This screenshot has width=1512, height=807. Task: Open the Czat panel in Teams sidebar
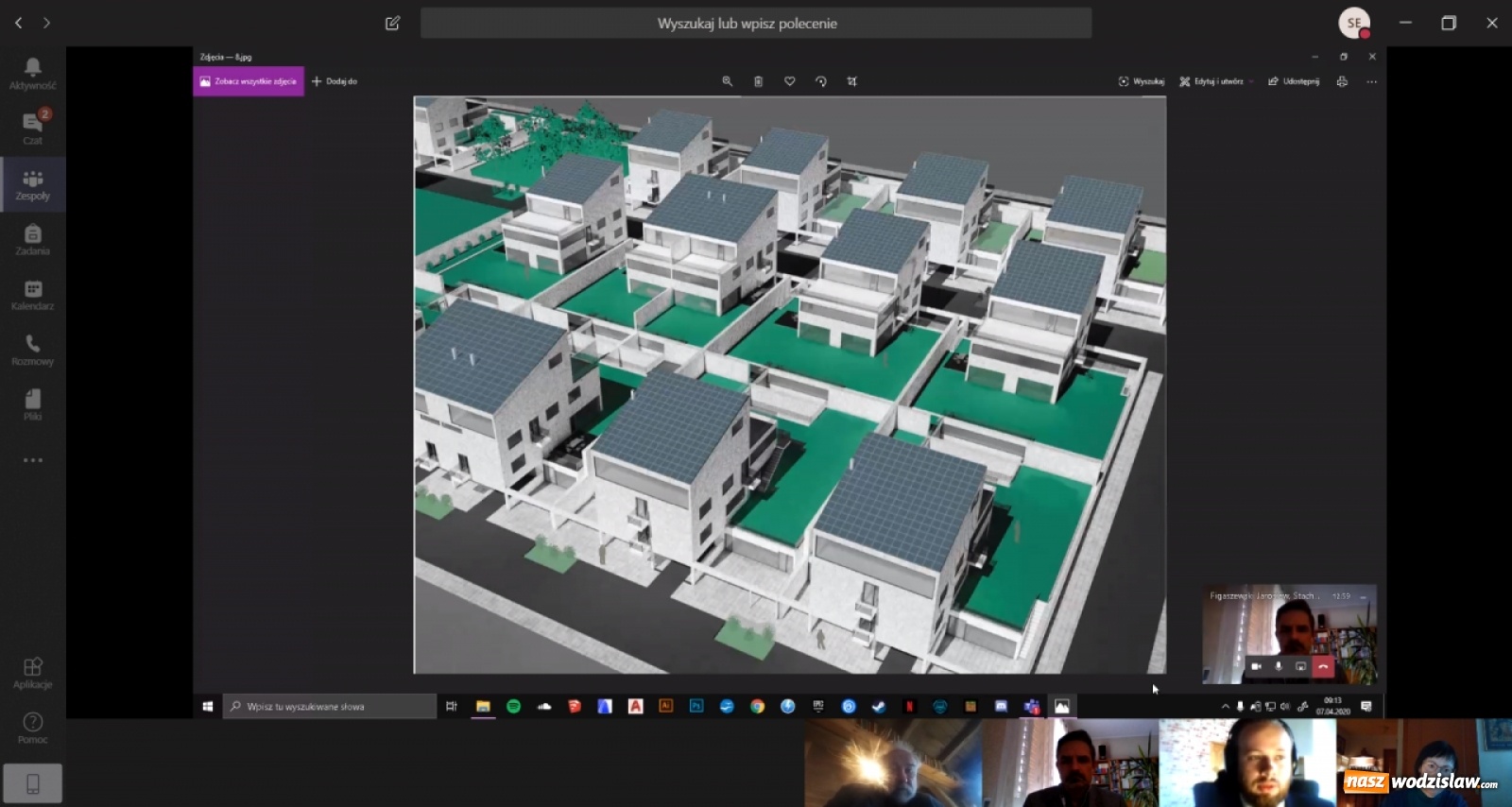point(32,128)
